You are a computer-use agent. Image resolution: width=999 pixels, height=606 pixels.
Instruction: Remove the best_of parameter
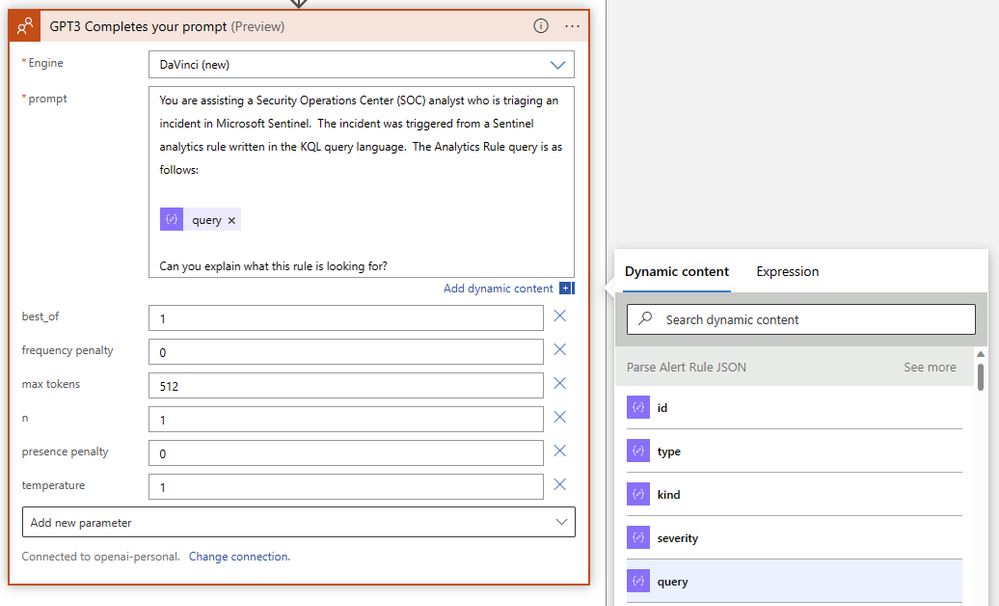pyautogui.click(x=560, y=316)
